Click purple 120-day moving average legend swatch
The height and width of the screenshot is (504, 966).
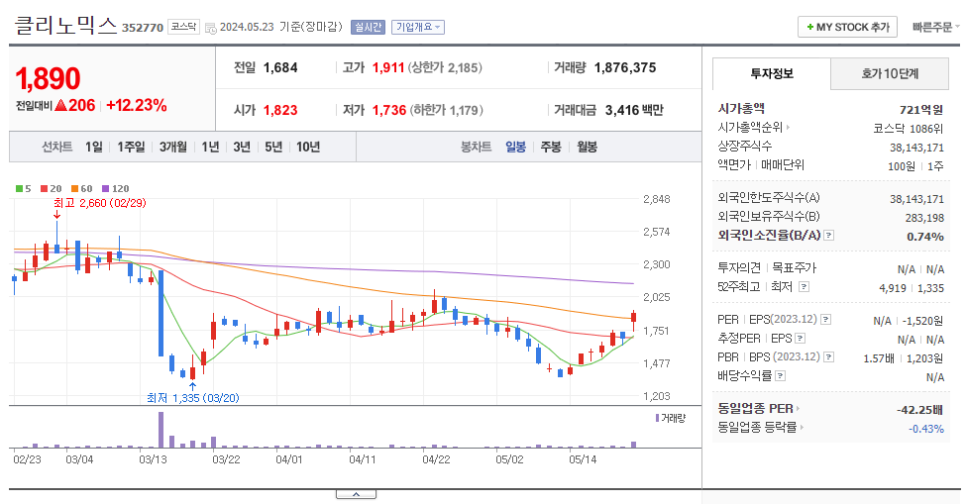[105, 189]
